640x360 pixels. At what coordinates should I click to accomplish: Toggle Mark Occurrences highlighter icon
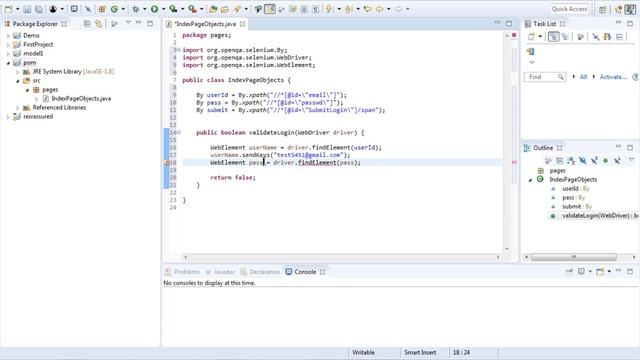pyautogui.click(x=270, y=9)
